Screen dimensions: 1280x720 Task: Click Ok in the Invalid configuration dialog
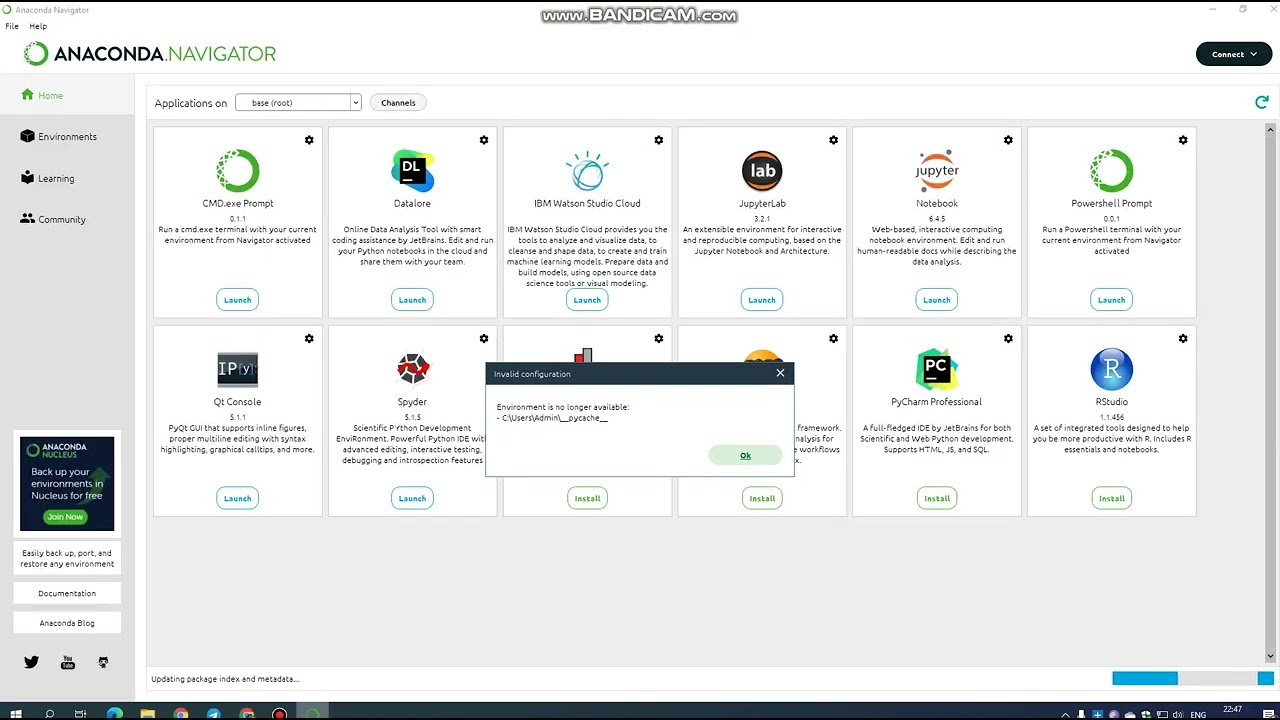(745, 455)
